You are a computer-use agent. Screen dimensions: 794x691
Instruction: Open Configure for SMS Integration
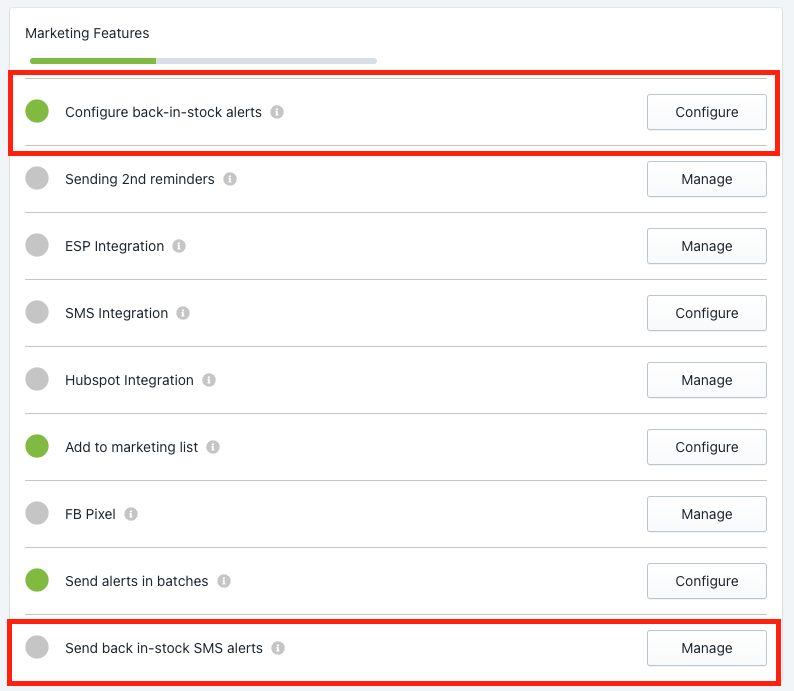tap(707, 313)
